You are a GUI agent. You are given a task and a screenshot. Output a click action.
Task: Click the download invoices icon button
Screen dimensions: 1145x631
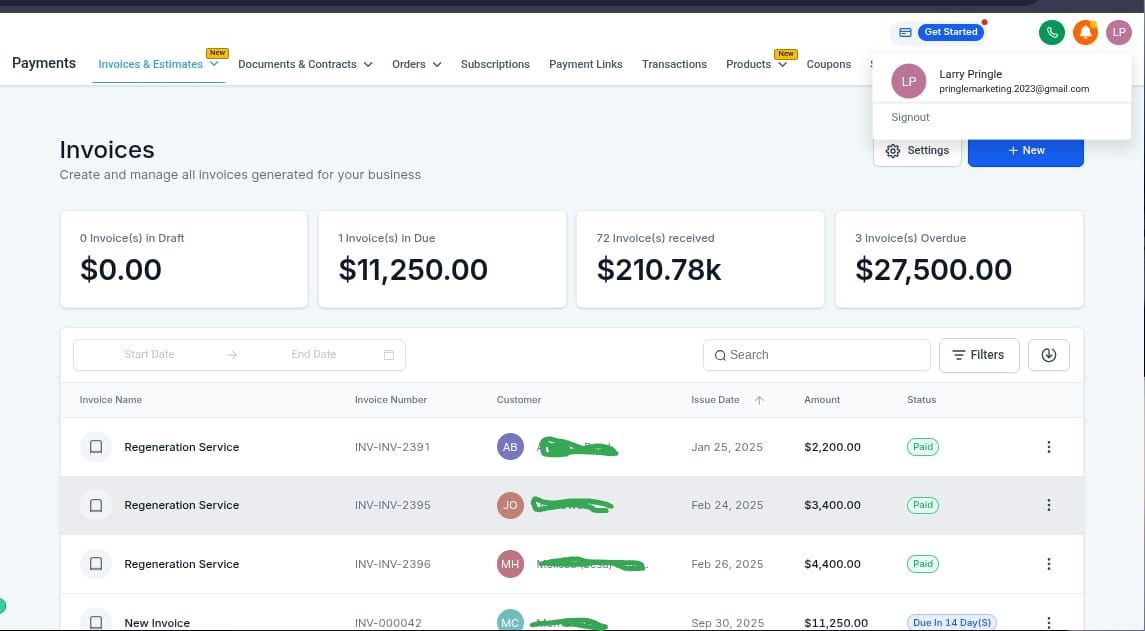(1049, 355)
